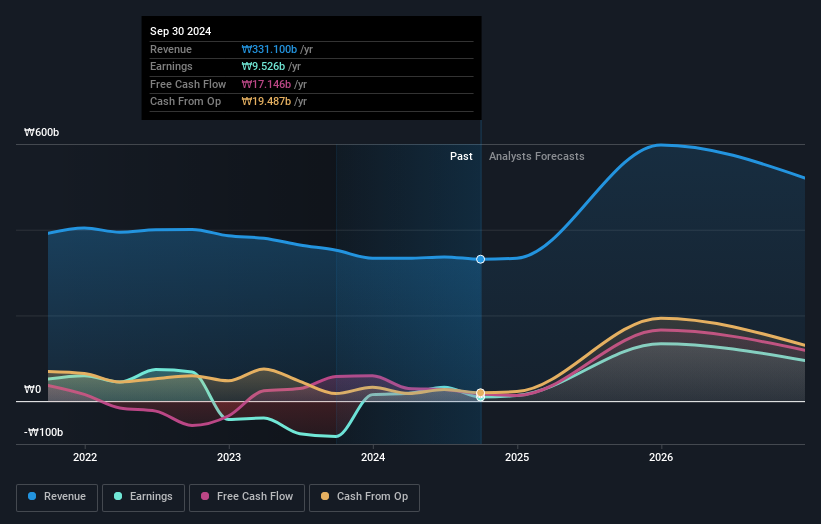Click the Sep 30 2024 tooltip date

(x=181, y=31)
